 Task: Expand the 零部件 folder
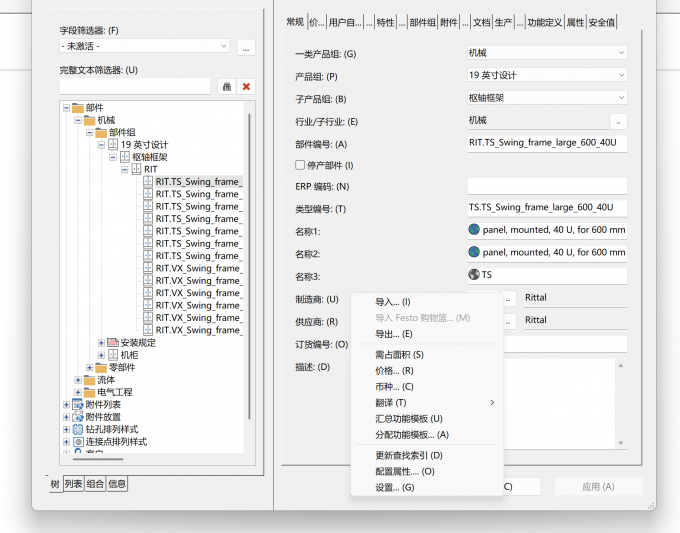tap(90, 368)
